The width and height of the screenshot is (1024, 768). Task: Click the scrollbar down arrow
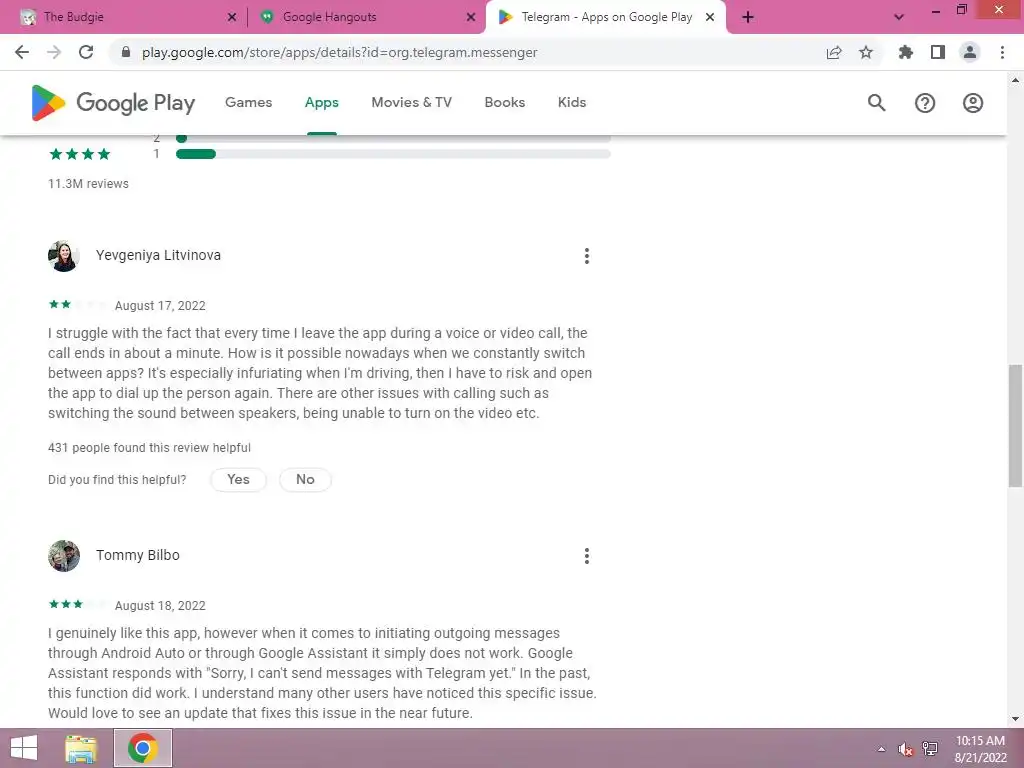pyautogui.click(x=1015, y=719)
